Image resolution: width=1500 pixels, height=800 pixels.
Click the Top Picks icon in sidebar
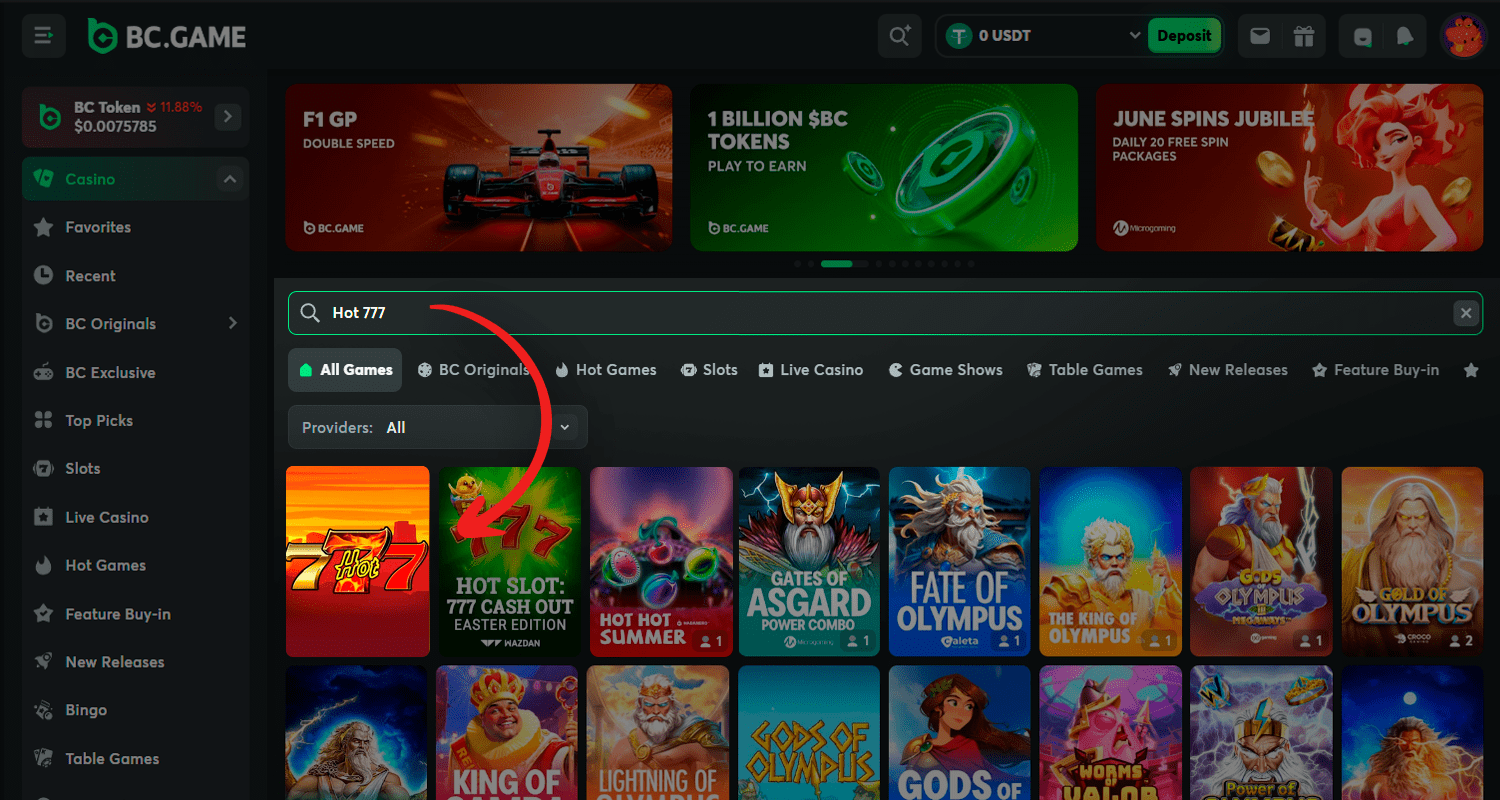click(x=43, y=420)
